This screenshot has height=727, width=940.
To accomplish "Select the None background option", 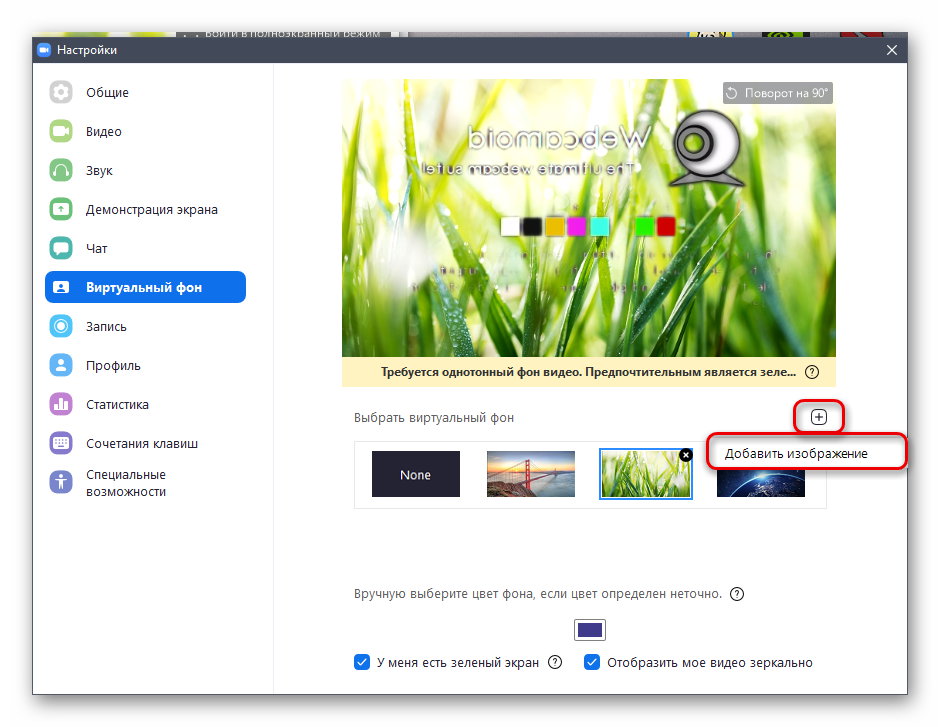I will click(415, 475).
